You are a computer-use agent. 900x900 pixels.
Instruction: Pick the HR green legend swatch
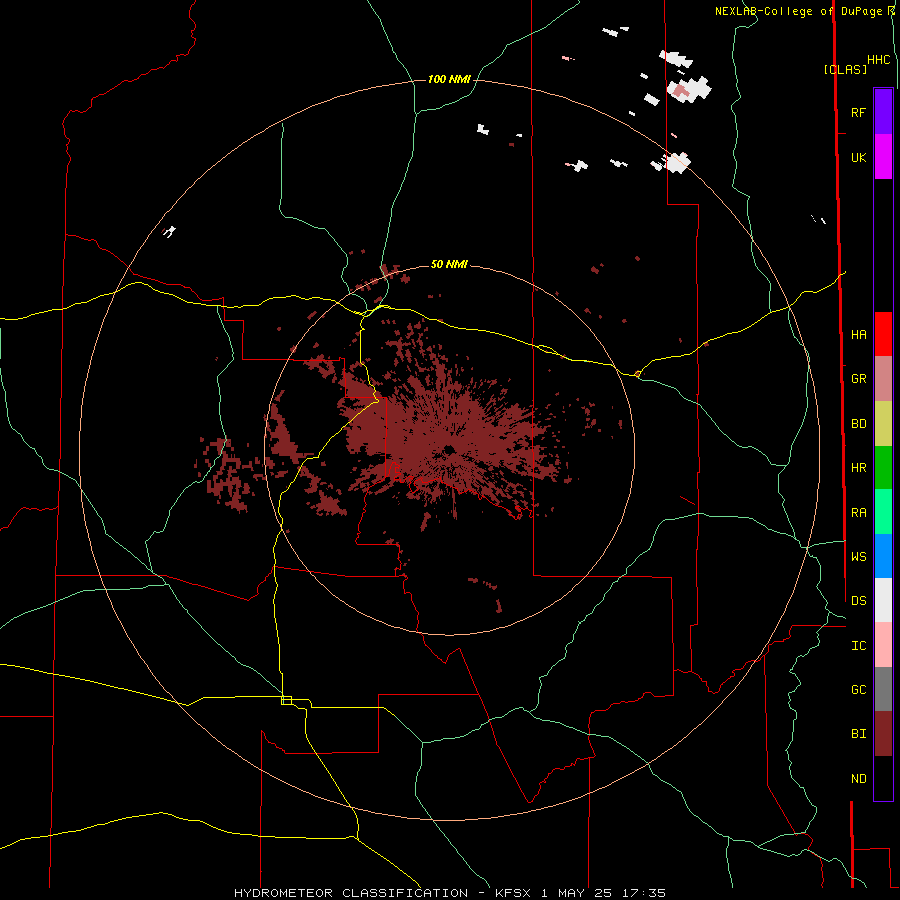click(883, 468)
